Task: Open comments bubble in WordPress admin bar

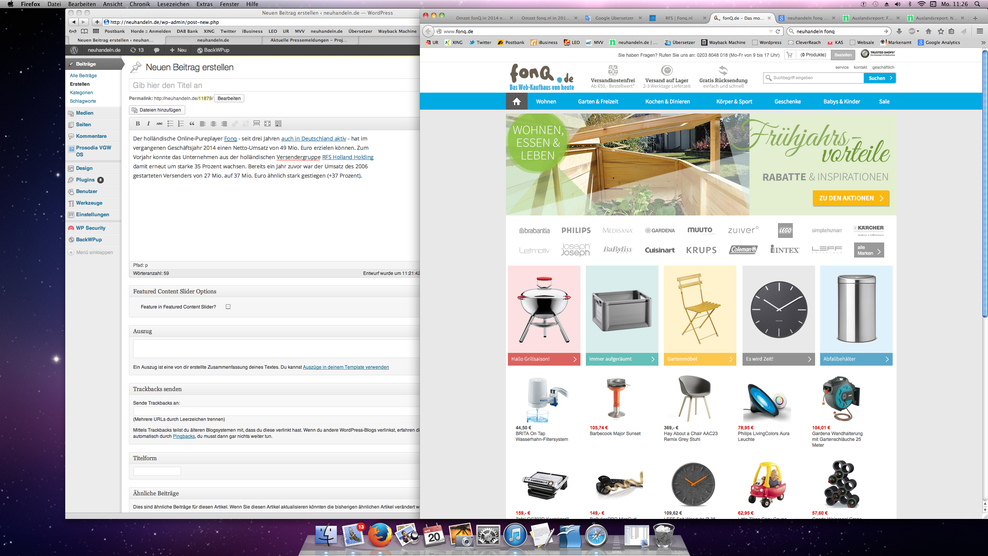Action: (156, 50)
